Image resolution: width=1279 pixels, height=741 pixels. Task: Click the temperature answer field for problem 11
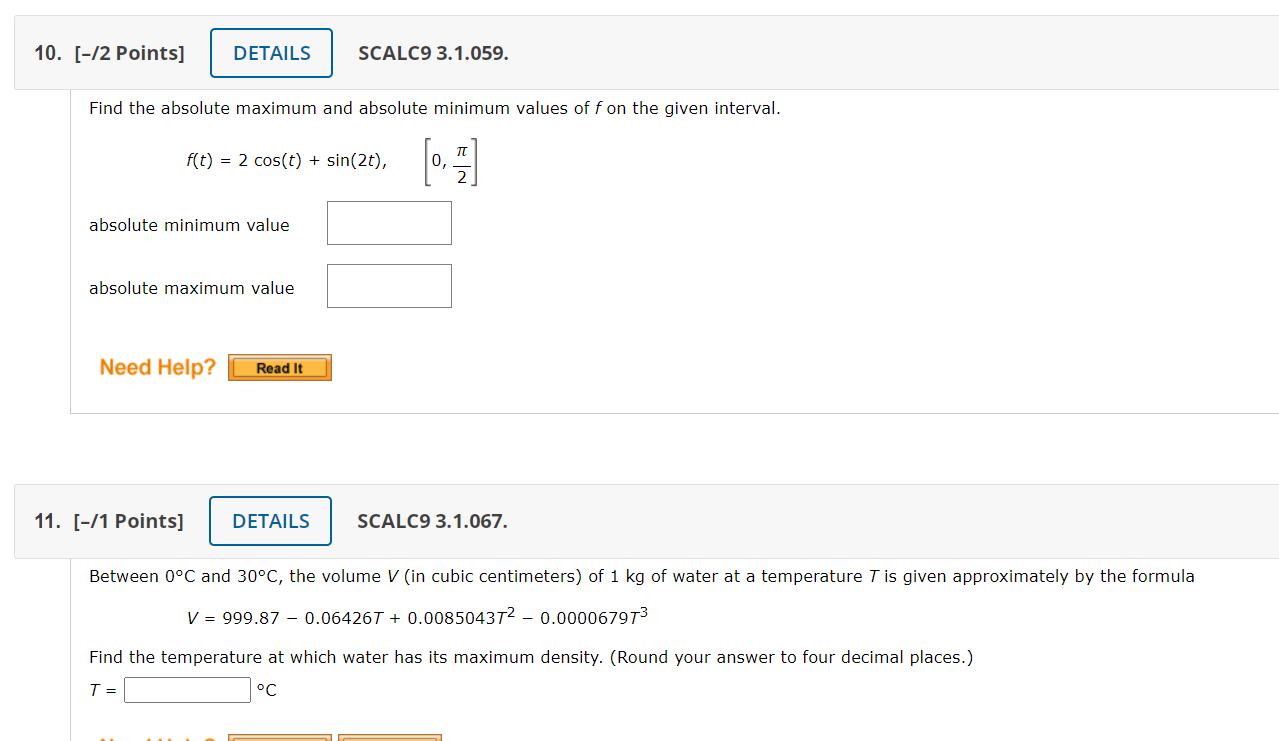(187, 689)
